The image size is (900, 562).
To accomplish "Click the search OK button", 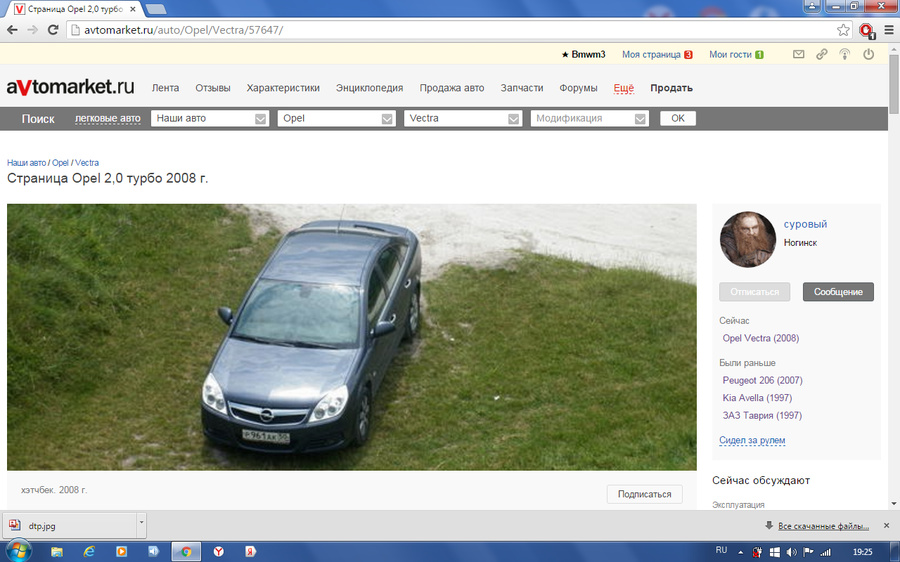I will click(678, 118).
